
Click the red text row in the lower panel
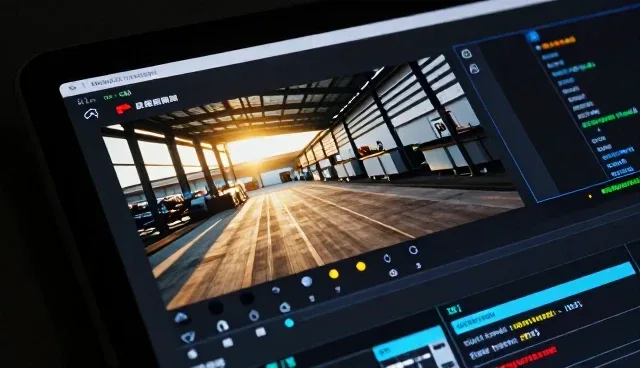pyautogui.click(x=527, y=358)
